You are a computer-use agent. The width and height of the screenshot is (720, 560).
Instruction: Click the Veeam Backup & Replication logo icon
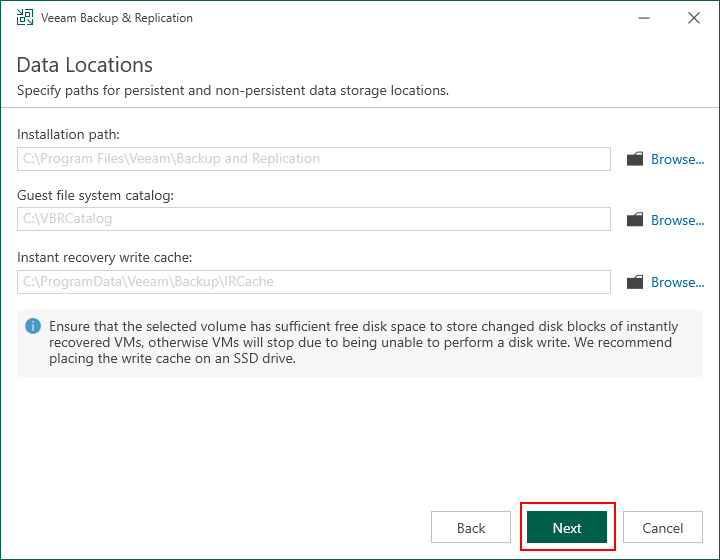click(x=25, y=17)
